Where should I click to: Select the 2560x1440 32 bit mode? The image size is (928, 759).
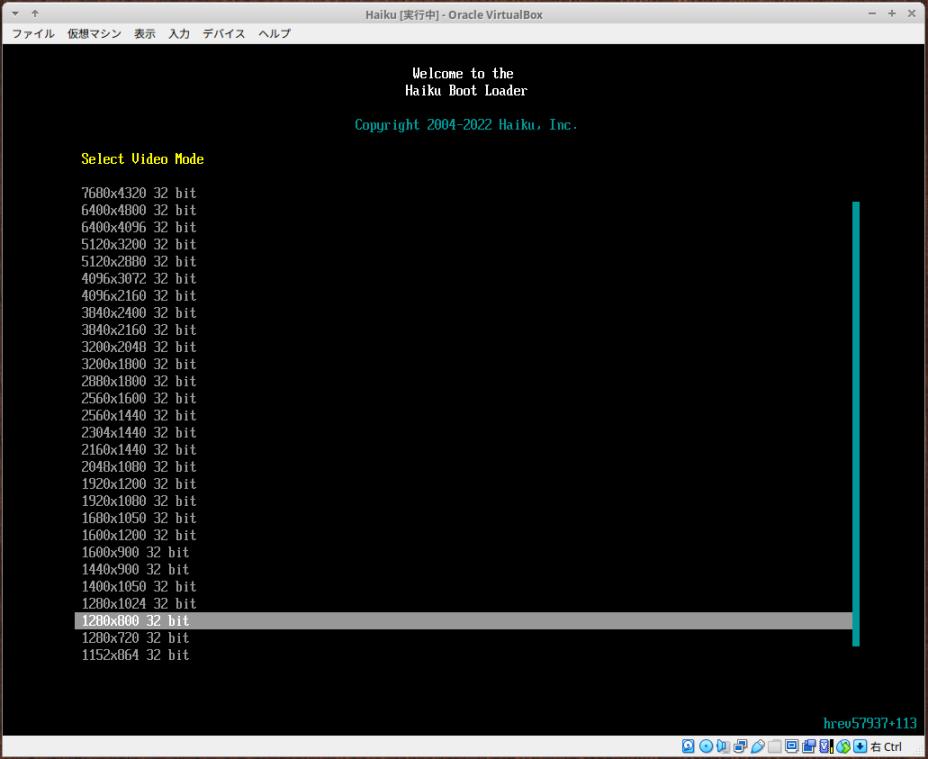pos(138,416)
